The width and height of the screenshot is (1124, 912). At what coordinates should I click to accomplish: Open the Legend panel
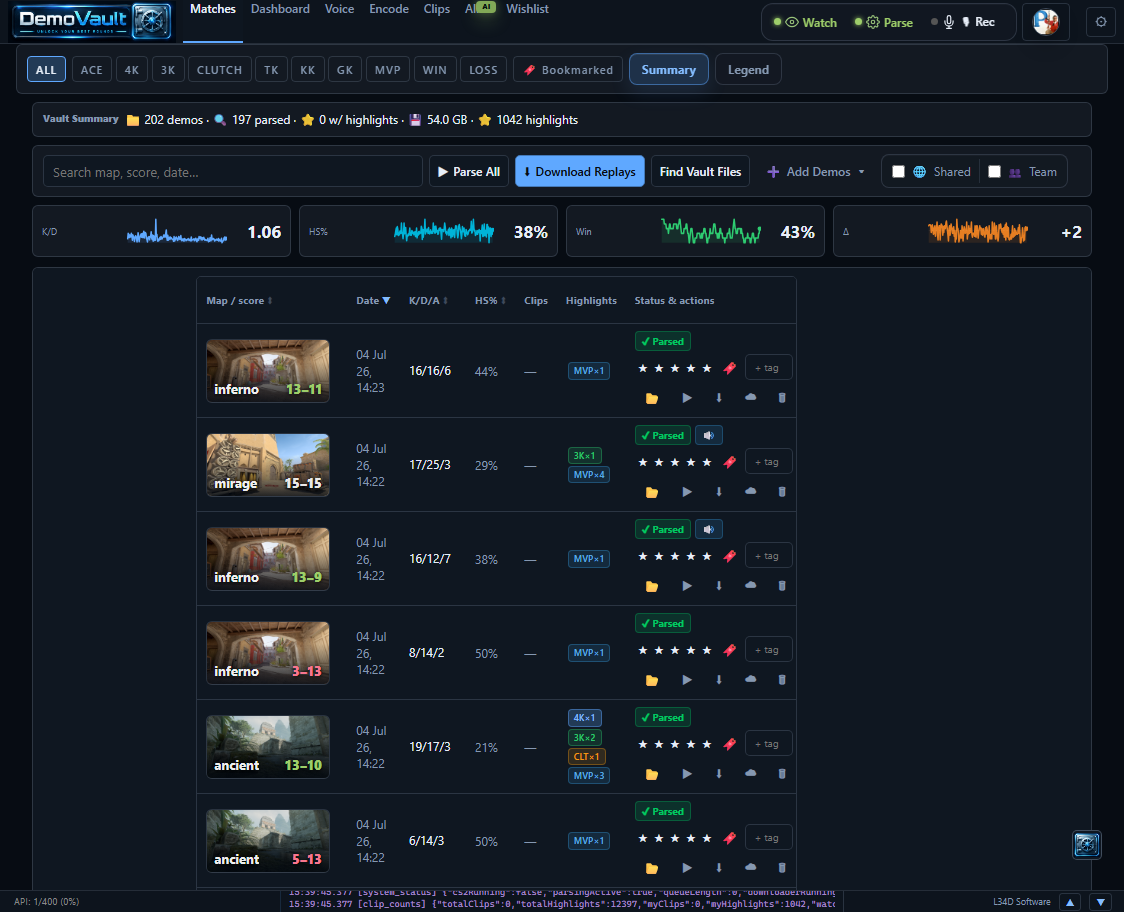748,70
